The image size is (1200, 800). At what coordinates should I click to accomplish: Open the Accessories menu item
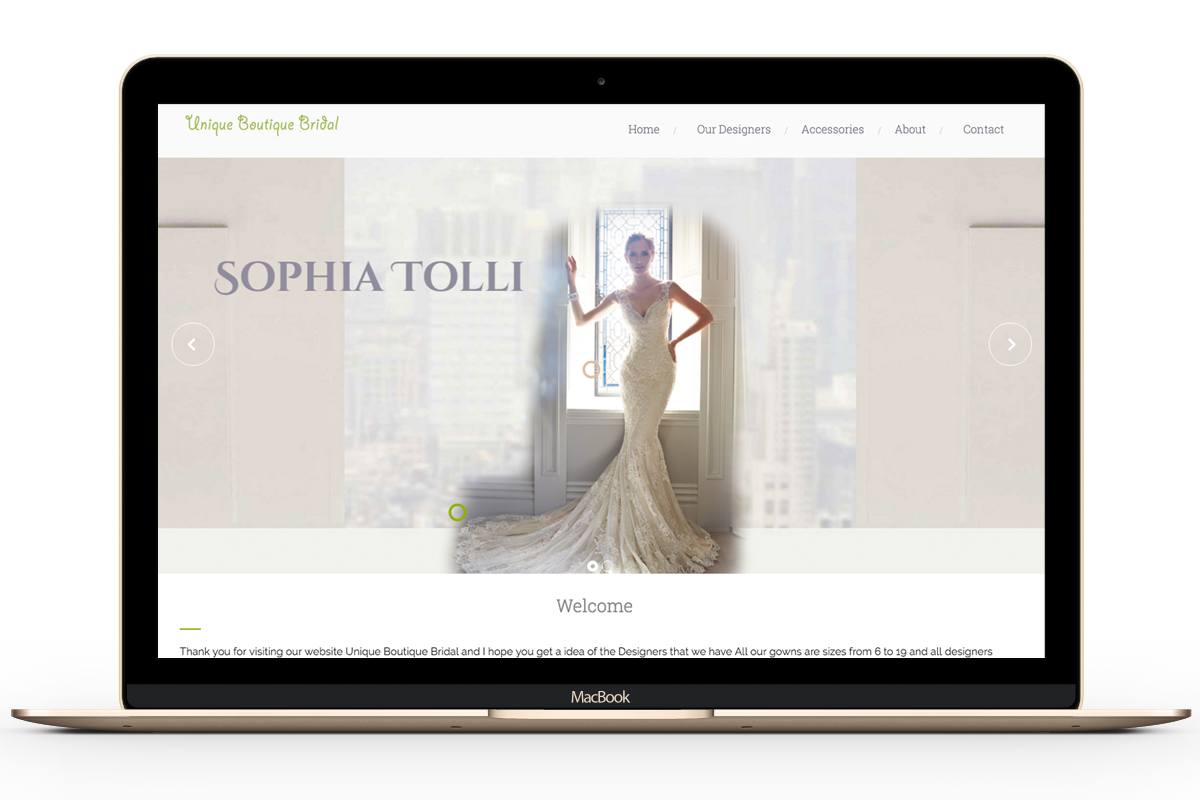tap(832, 129)
